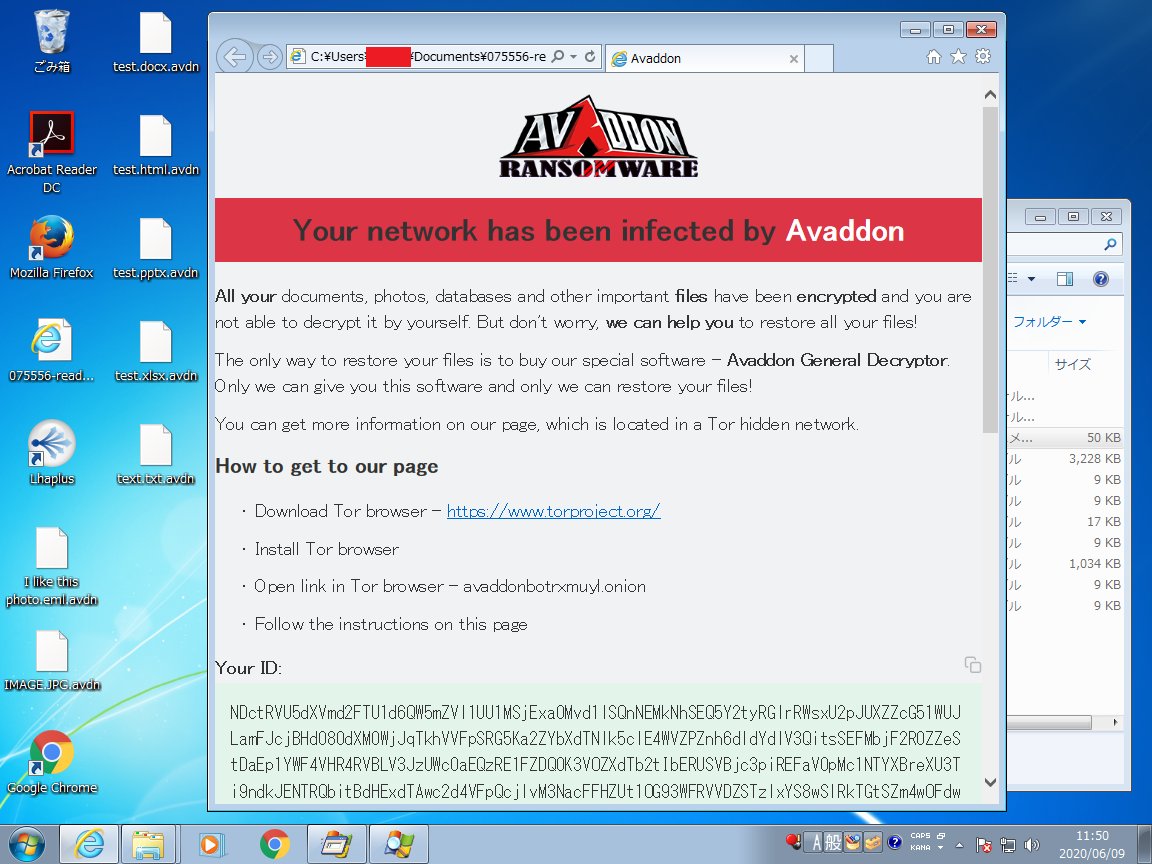Click the Avaddon Ransomware logo image
Viewport: 1152px width, 864px height.
pos(598,137)
